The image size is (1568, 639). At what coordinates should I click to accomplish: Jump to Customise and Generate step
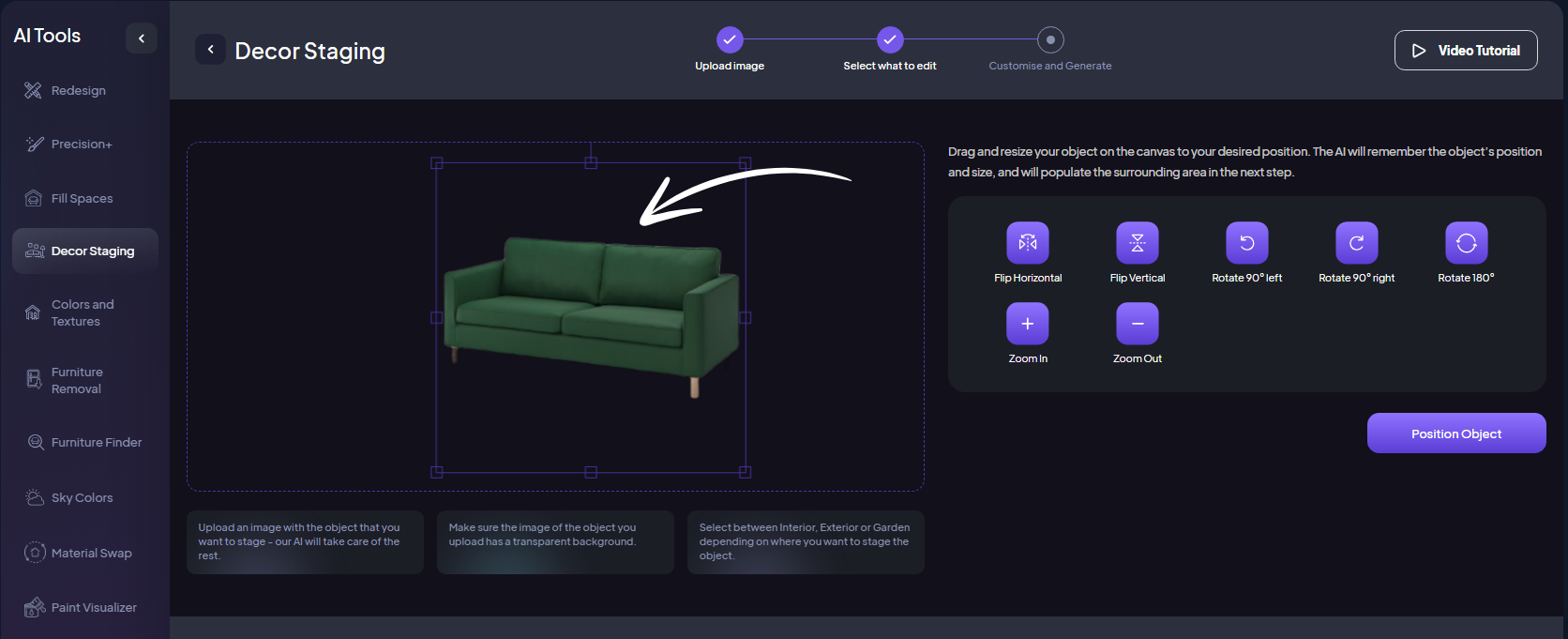pos(1050,40)
